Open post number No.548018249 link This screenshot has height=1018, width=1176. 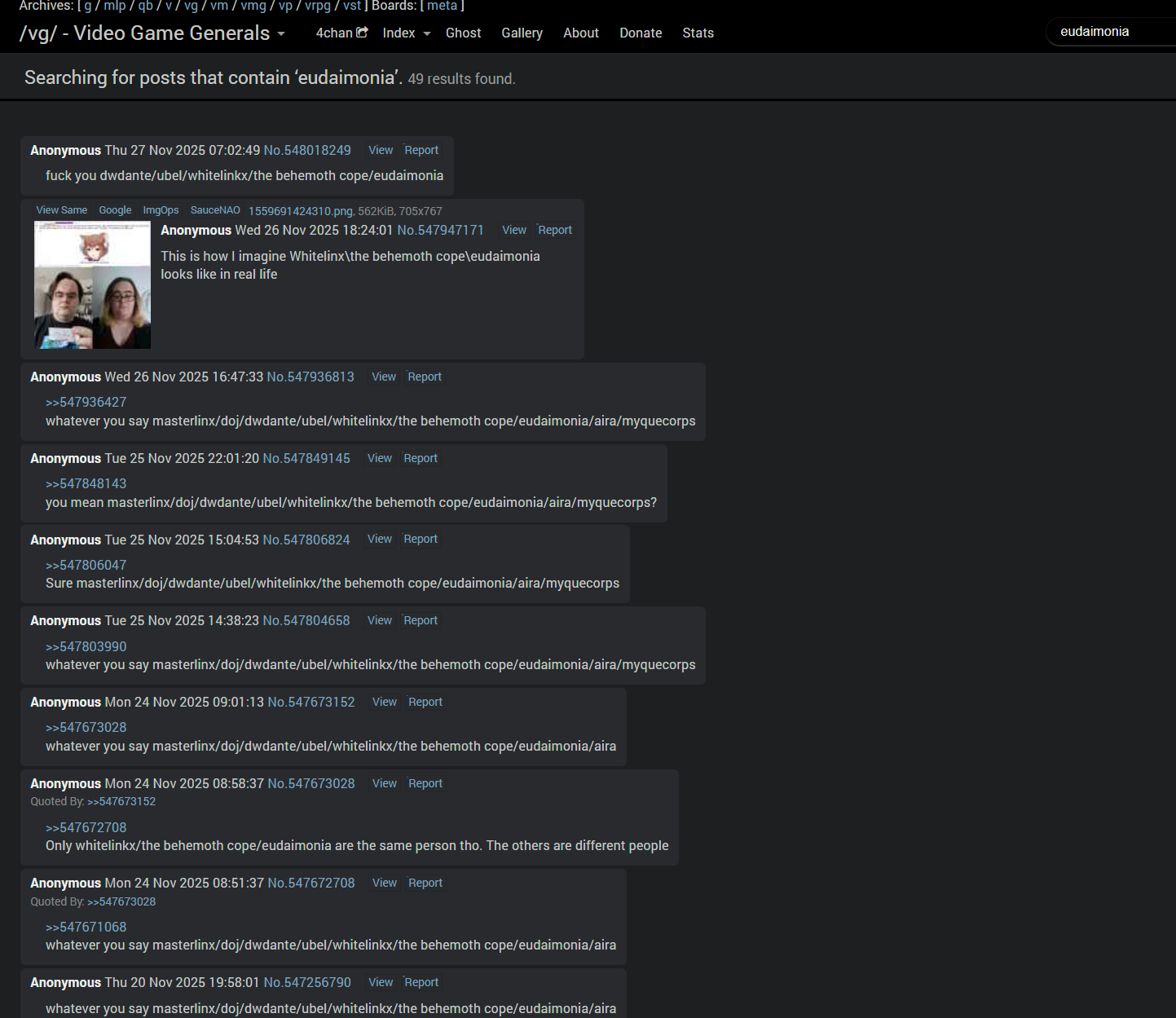click(307, 151)
